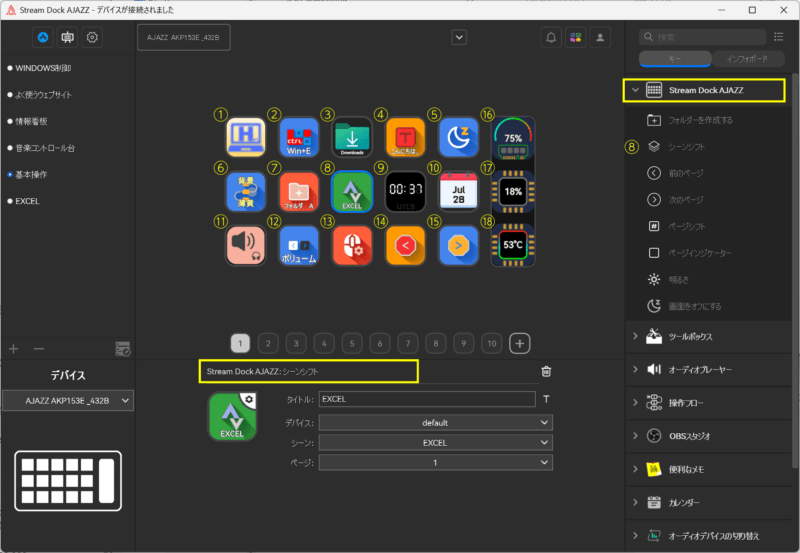The width and height of the screenshot is (800, 553).
Task: Select the 00:37 clock key
Action: pyautogui.click(x=405, y=191)
